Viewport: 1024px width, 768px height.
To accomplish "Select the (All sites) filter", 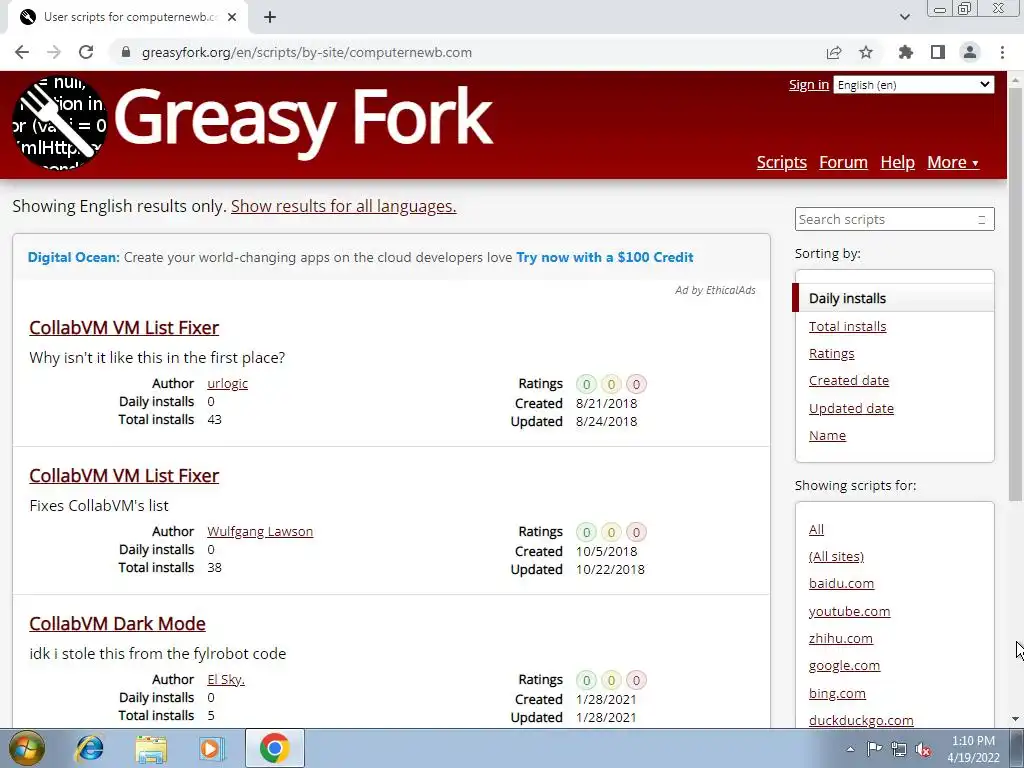I will (836, 556).
